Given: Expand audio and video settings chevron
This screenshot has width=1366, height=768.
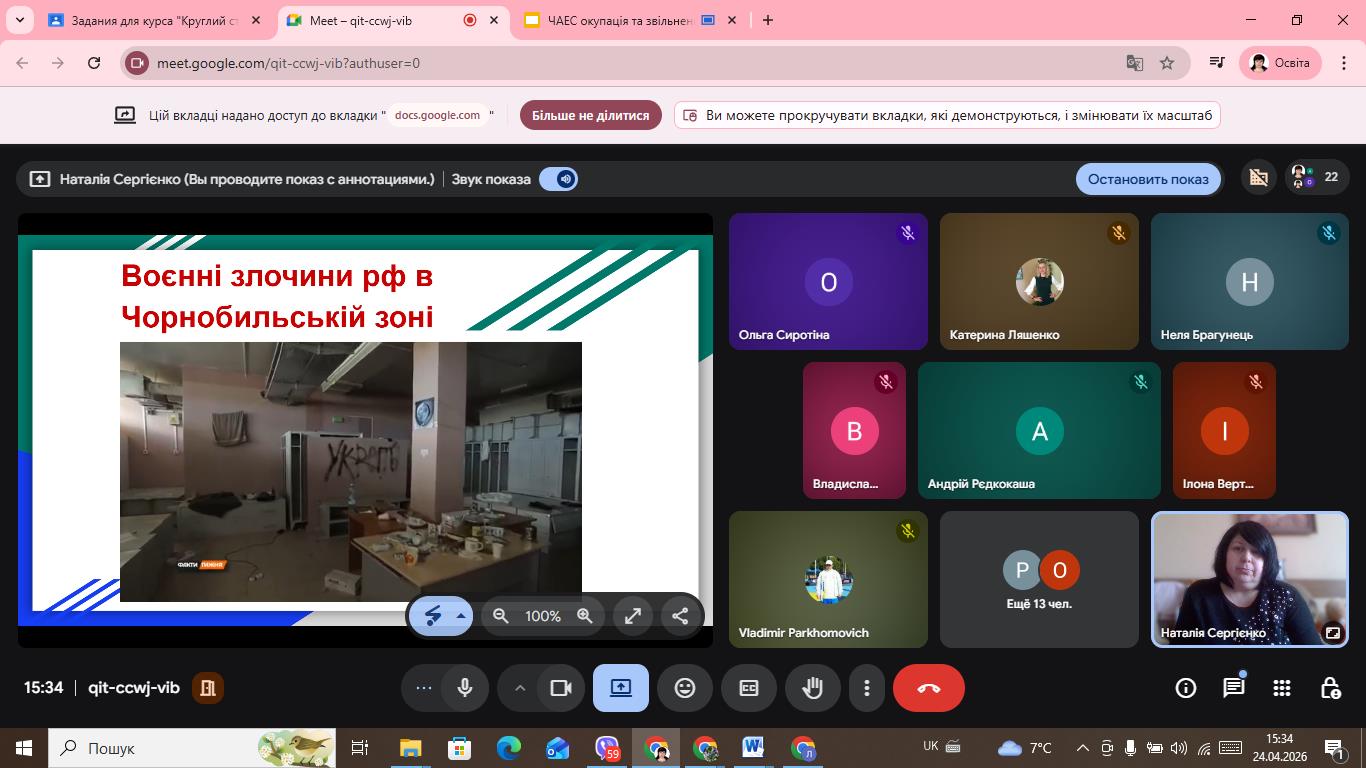Looking at the screenshot, I should tap(519, 688).
